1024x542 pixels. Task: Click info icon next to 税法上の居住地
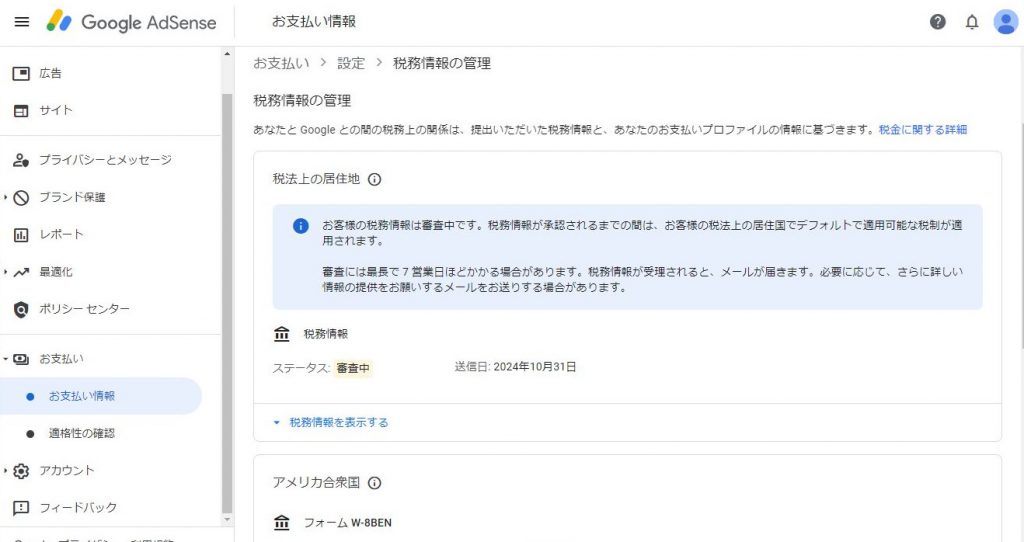pyautogui.click(x=374, y=179)
